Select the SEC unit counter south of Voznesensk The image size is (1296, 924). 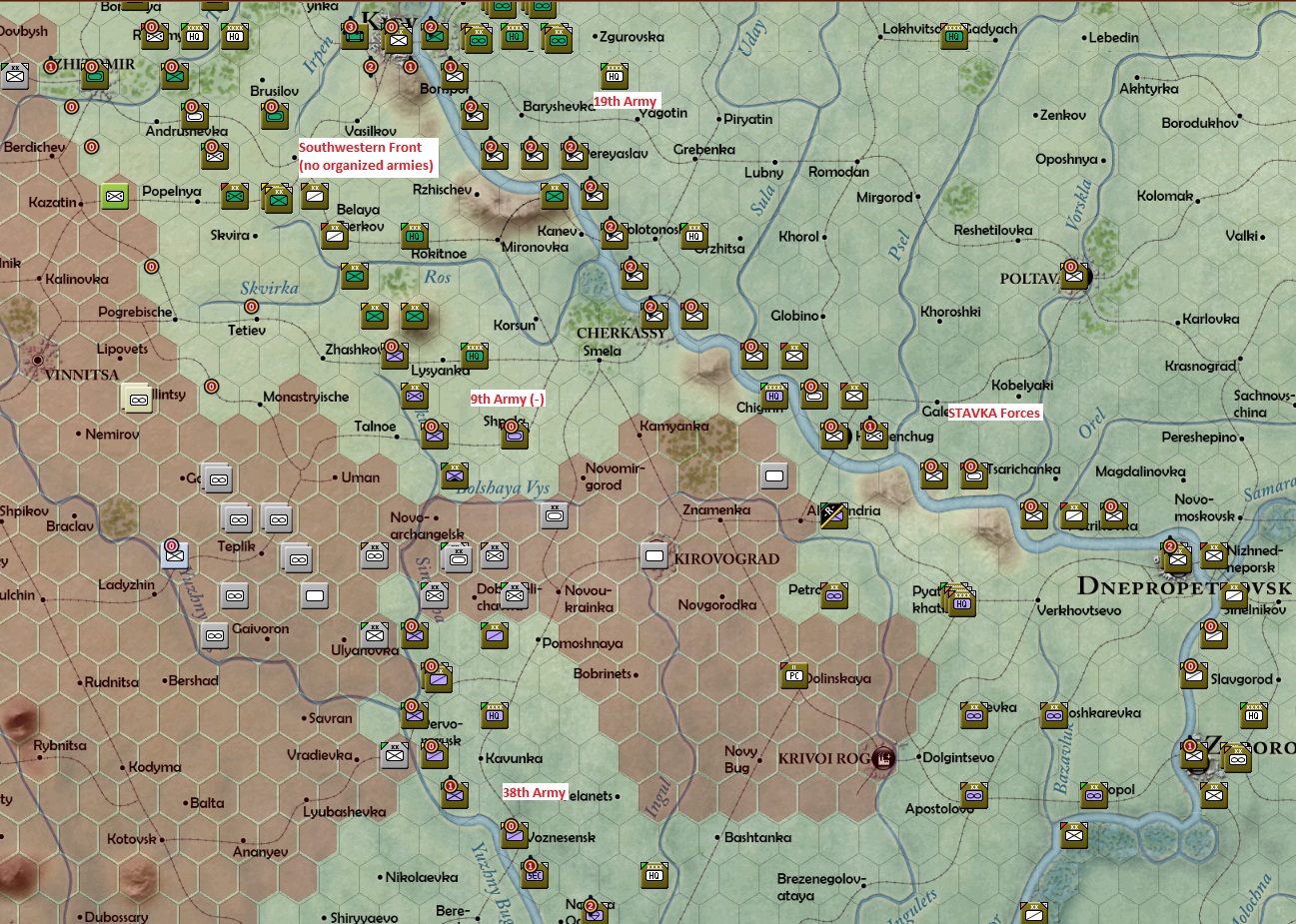(x=535, y=873)
